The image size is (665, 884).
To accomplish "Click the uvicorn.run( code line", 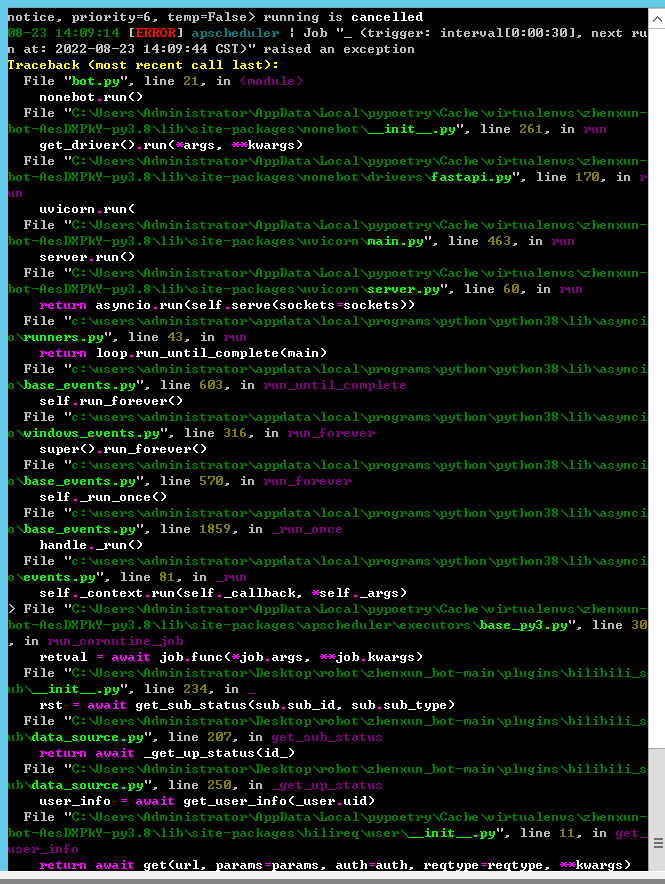I will (87, 209).
